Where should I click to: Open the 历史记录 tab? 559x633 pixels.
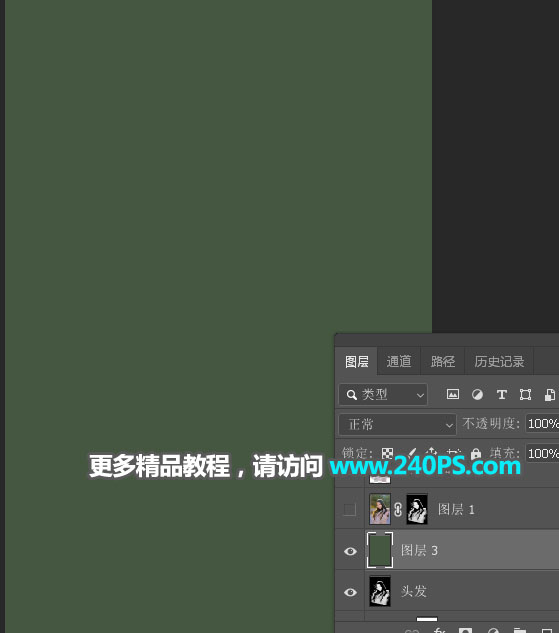tap(499, 361)
